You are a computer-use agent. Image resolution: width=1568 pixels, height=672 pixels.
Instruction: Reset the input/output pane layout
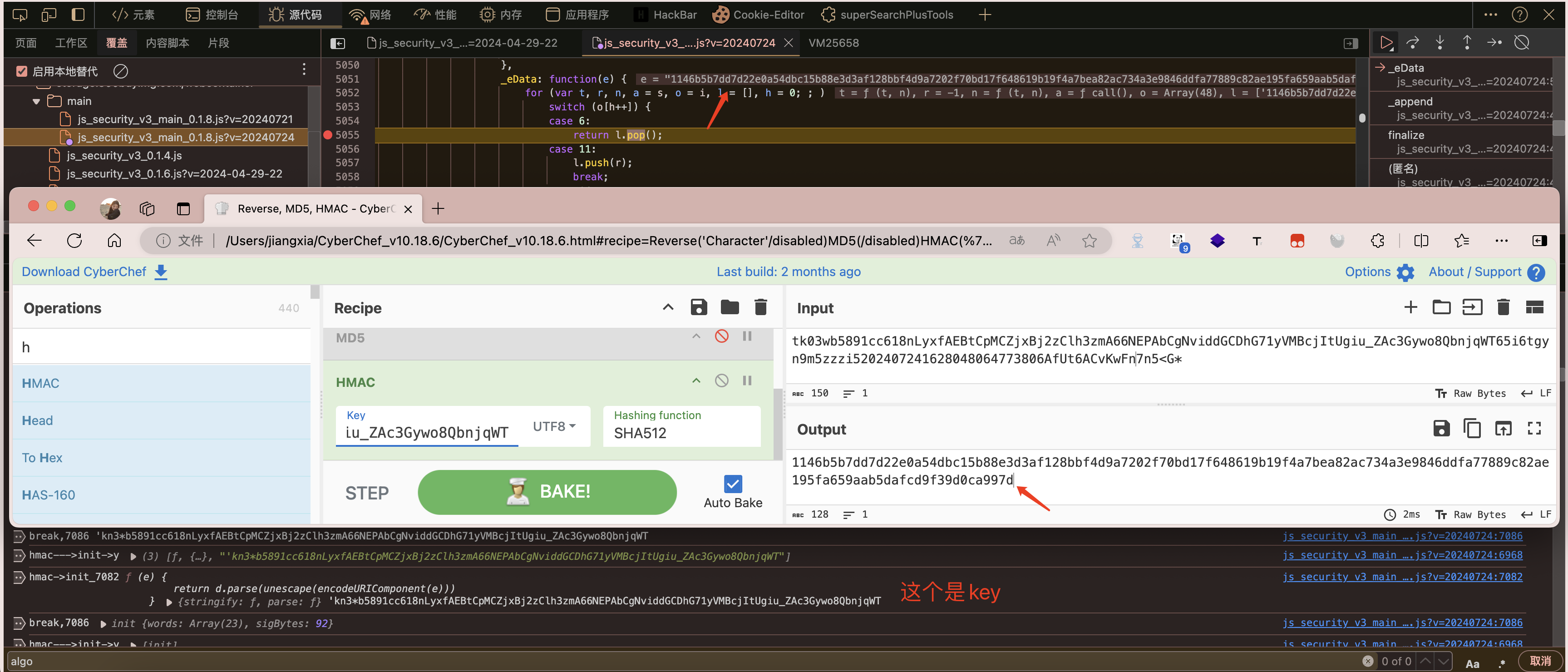[x=1534, y=307]
